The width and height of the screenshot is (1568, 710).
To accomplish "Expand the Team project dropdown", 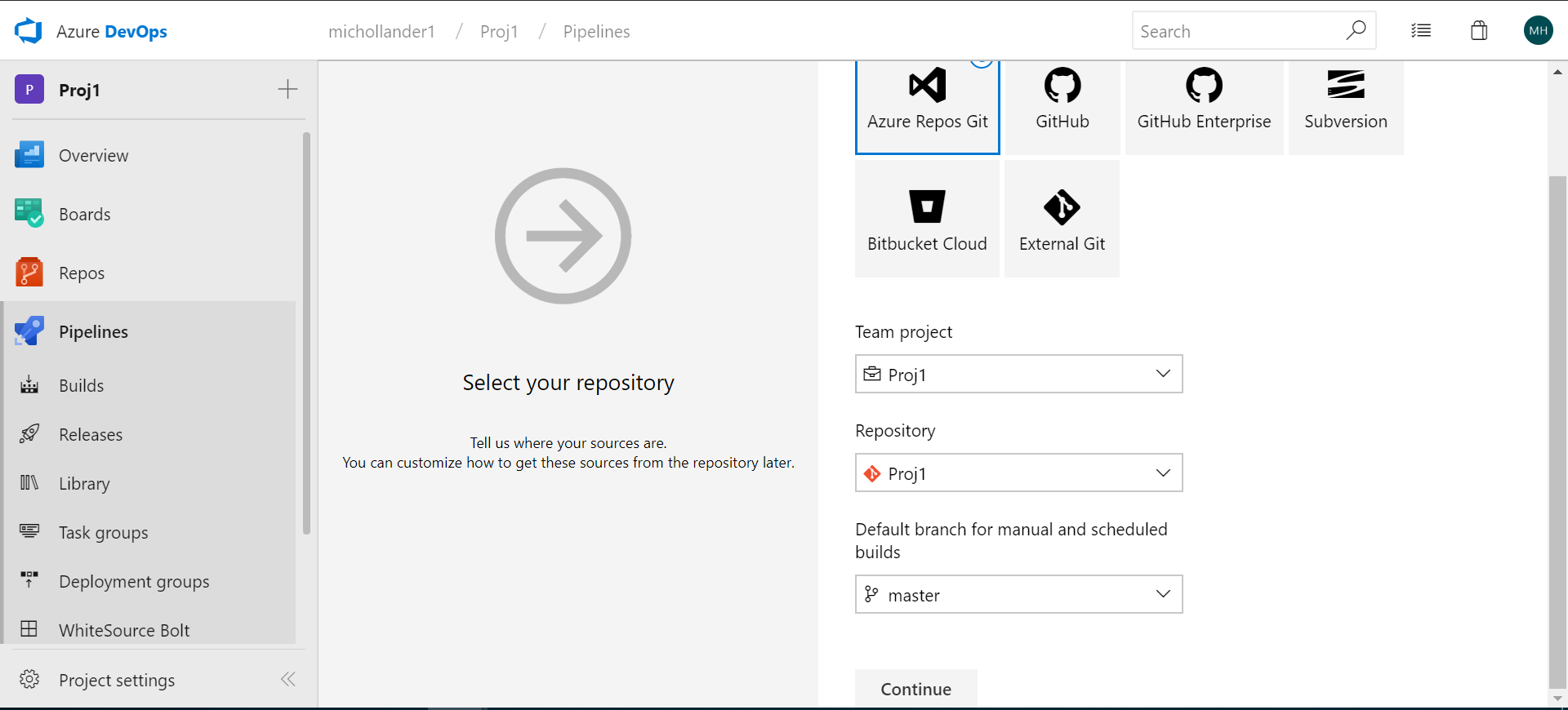I will coord(1018,374).
